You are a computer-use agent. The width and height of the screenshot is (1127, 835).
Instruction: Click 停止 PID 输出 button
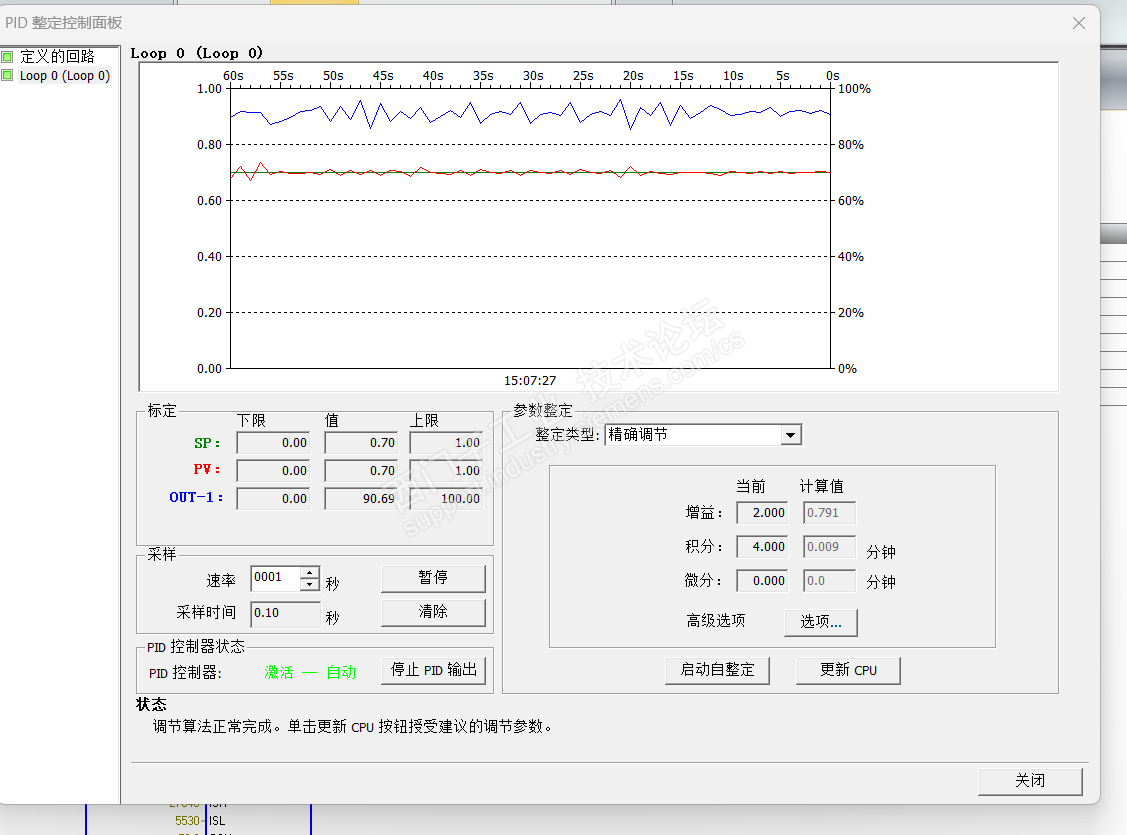[x=433, y=670]
